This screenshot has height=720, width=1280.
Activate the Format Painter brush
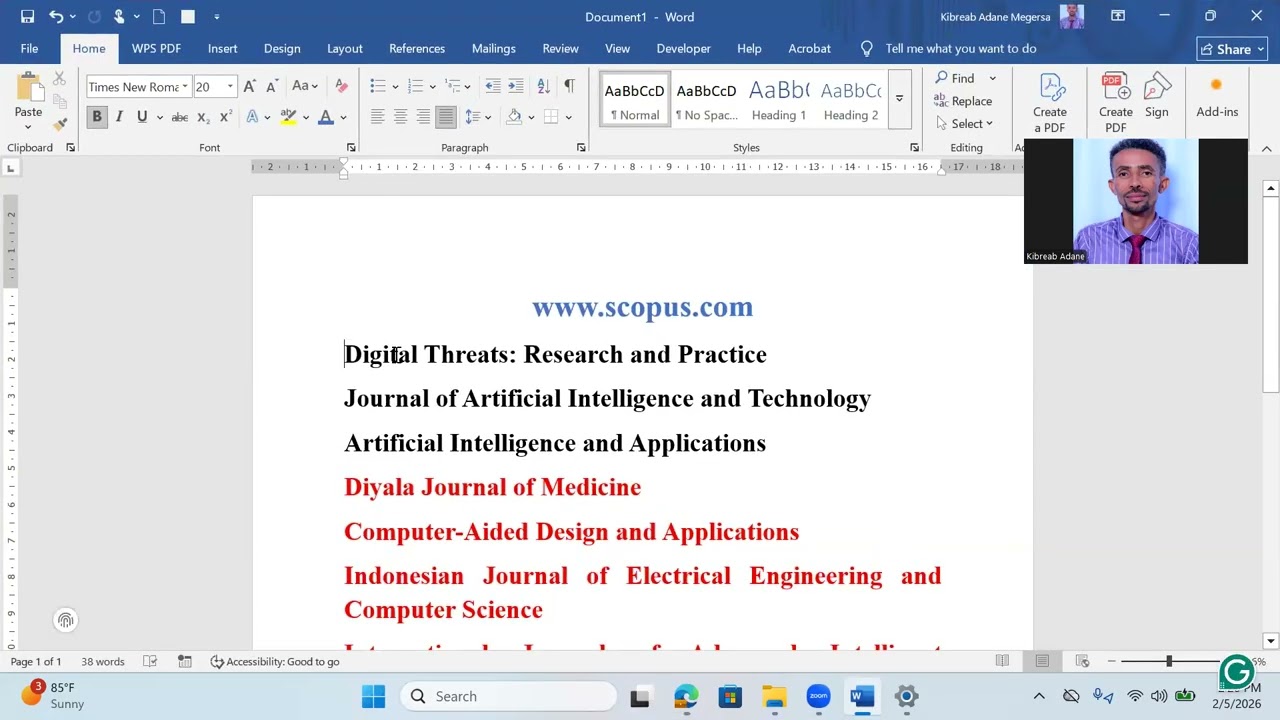point(59,124)
